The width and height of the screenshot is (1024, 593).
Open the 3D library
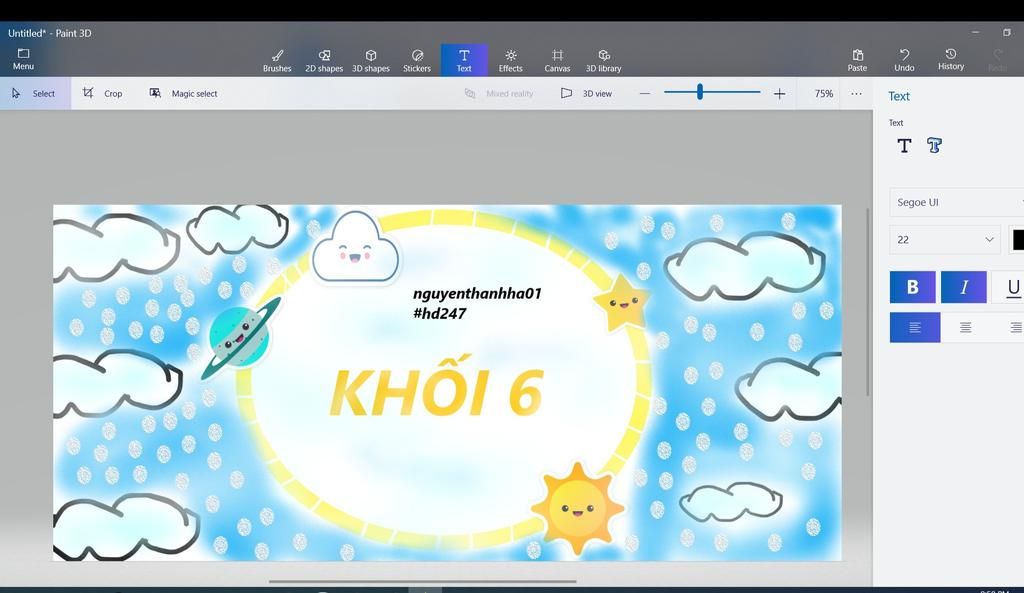point(603,60)
